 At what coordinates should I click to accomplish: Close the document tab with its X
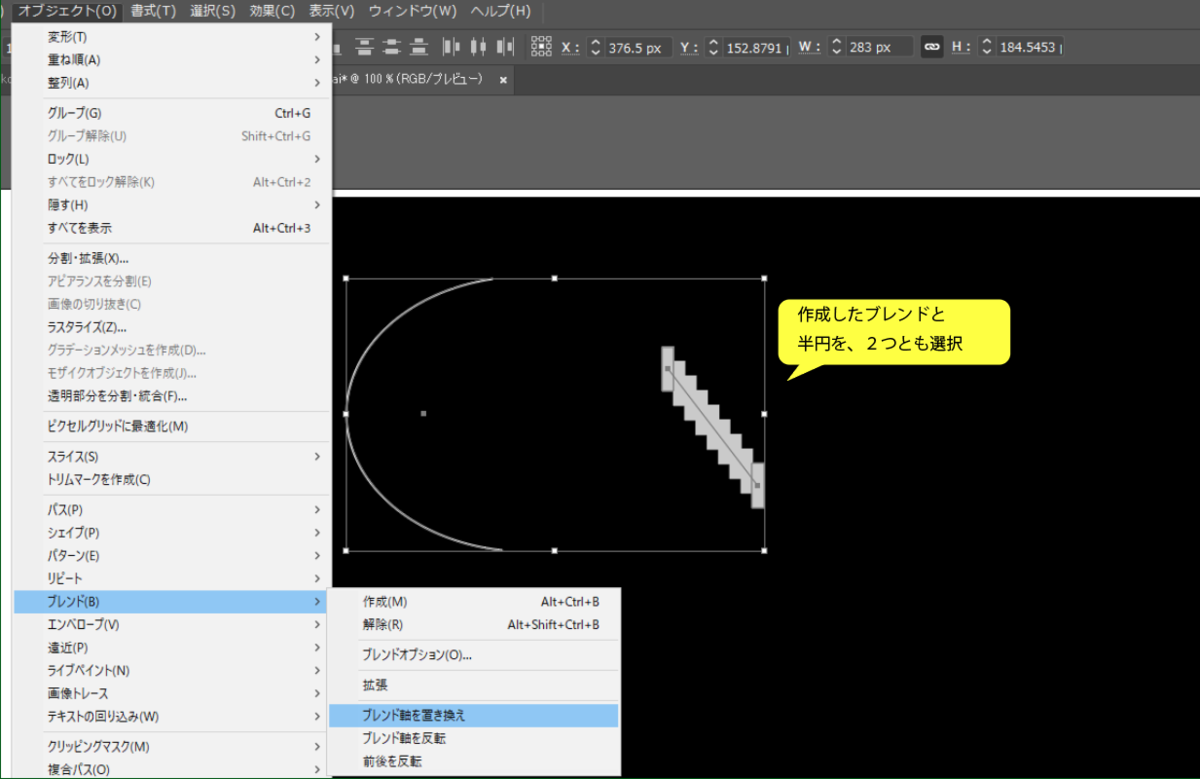pyautogui.click(x=503, y=79)
